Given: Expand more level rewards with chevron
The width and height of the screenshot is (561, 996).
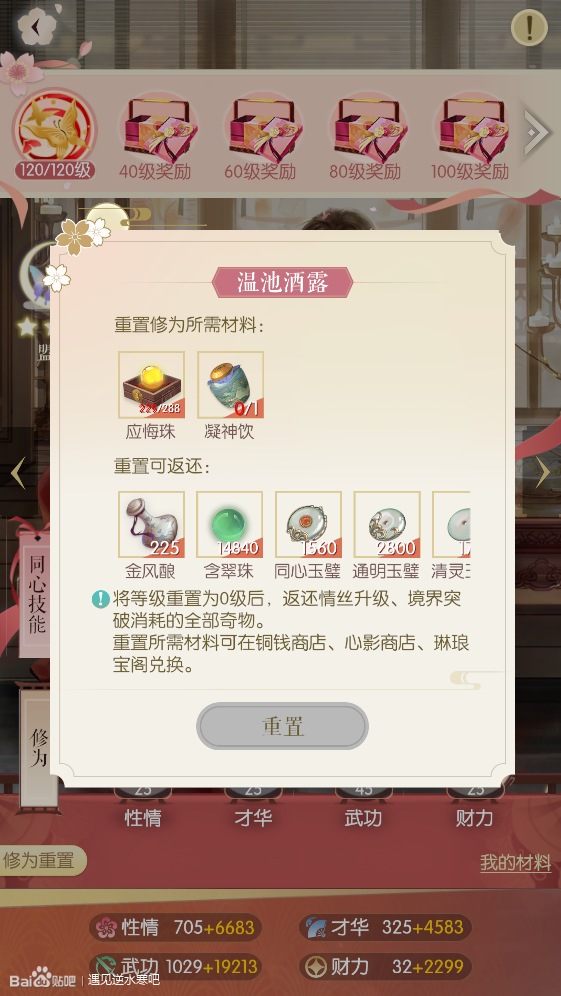Looking at the screenshot, I should coord(537,131).
